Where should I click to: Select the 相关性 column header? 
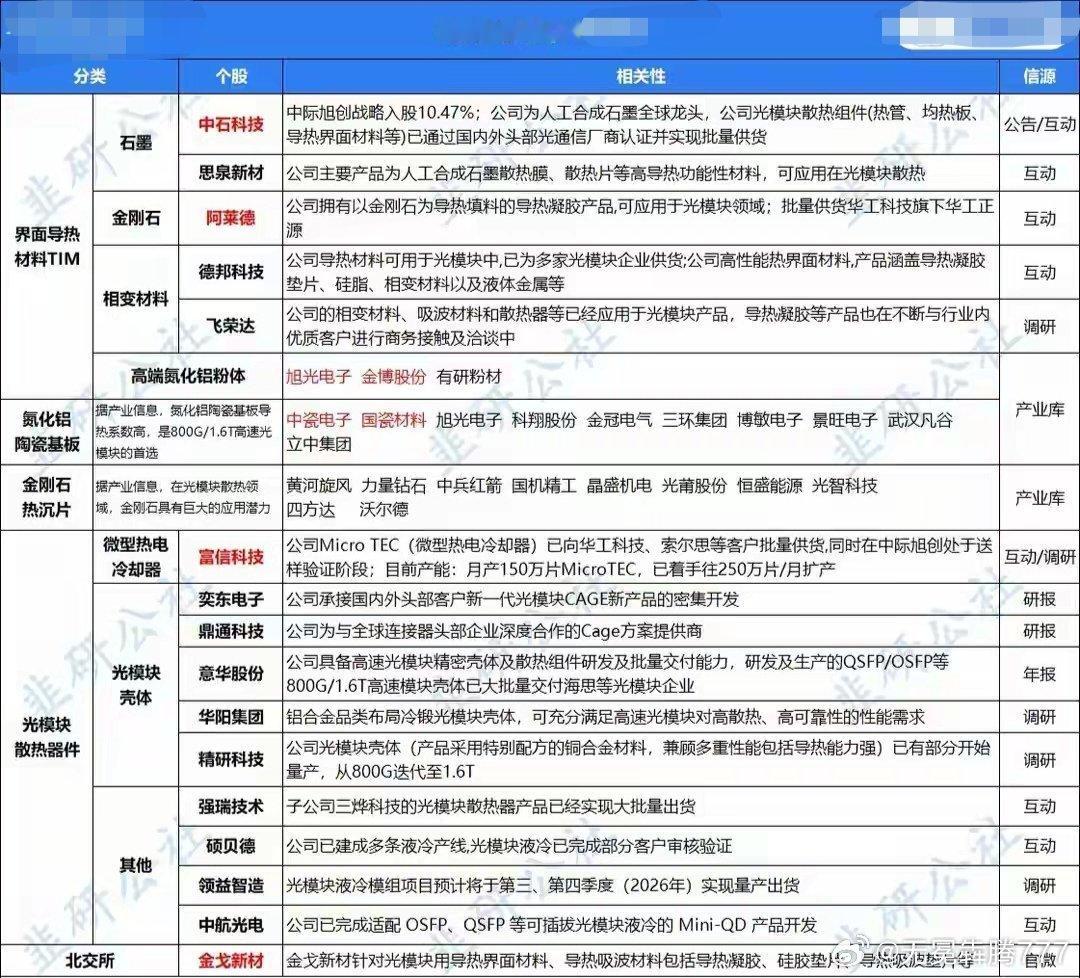[x=641, y=76]
